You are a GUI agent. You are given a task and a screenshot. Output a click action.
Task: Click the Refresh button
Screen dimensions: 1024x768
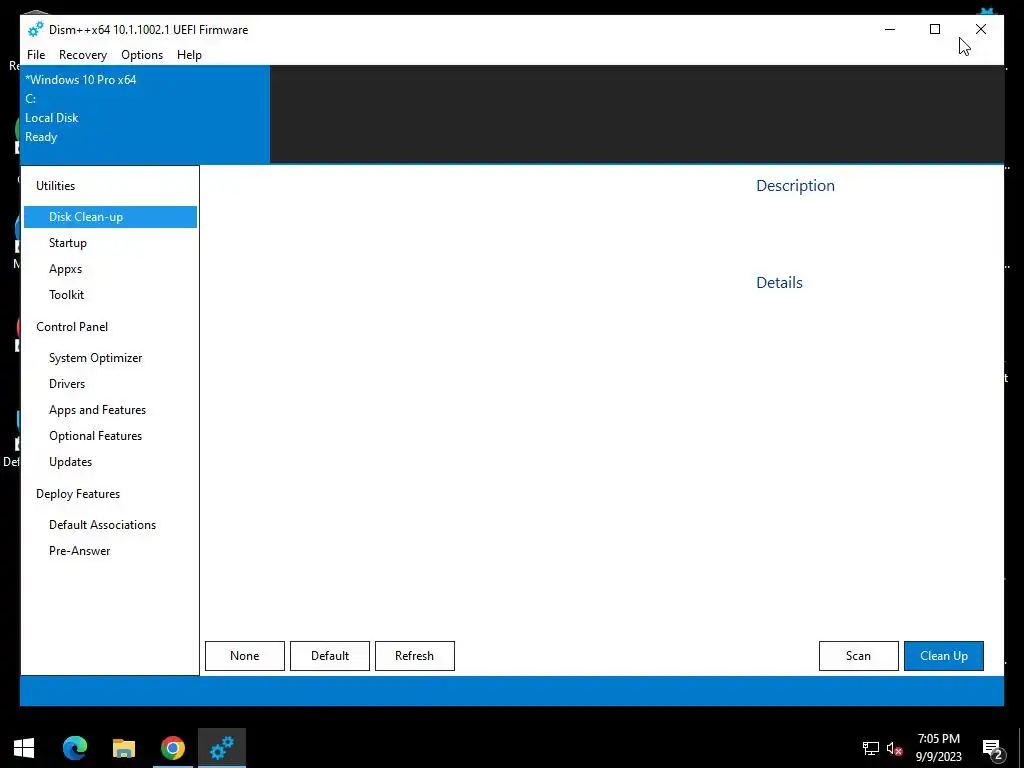pos(415,656)
